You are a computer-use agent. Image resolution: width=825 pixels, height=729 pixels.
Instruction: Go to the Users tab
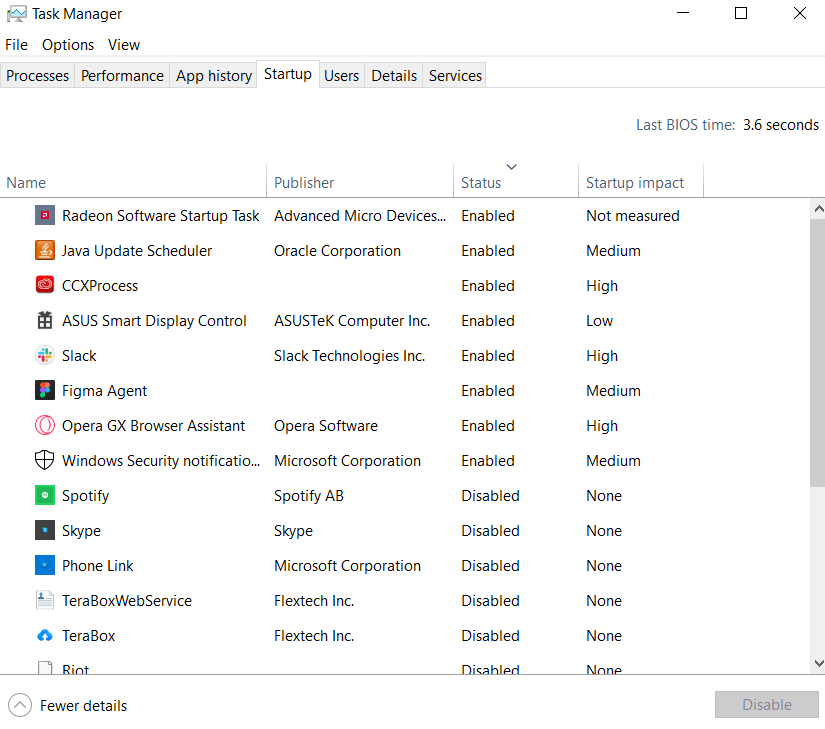pyautogui.click(x=341, y=76)
